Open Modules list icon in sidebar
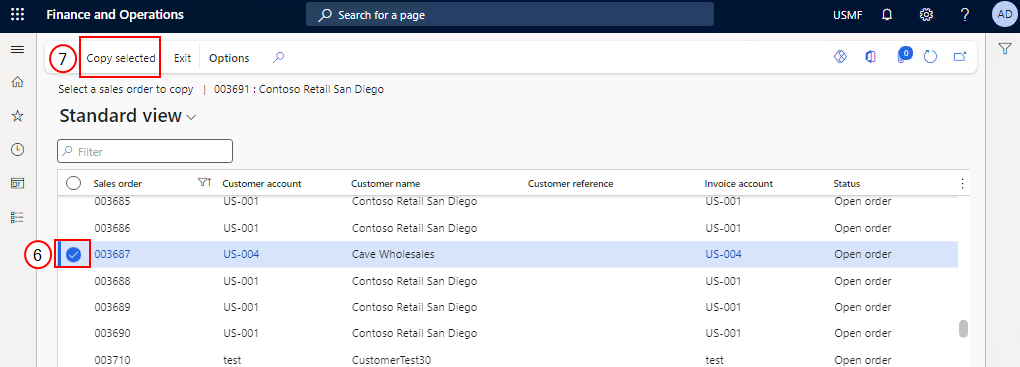The image size is (1020, 367). 18,217
